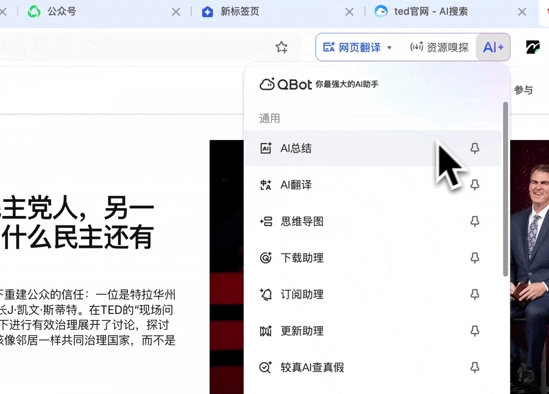Choose 思维导图 in the QBot list
Viewport: 549px width, 394px height.
tap(373, 221)
